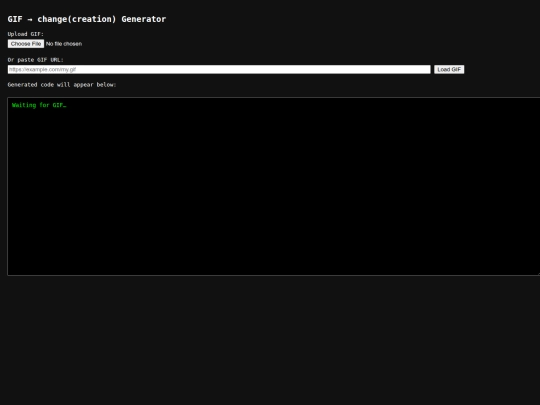Click 'Generated code will appear below:' text
540x405 pixels.
[x=62, y=85]
